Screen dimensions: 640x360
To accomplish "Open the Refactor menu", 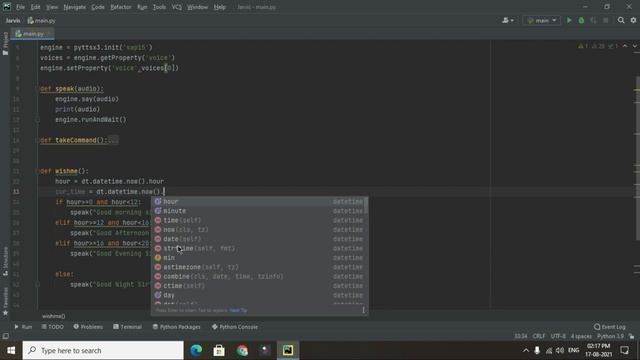I will point(121,7).
